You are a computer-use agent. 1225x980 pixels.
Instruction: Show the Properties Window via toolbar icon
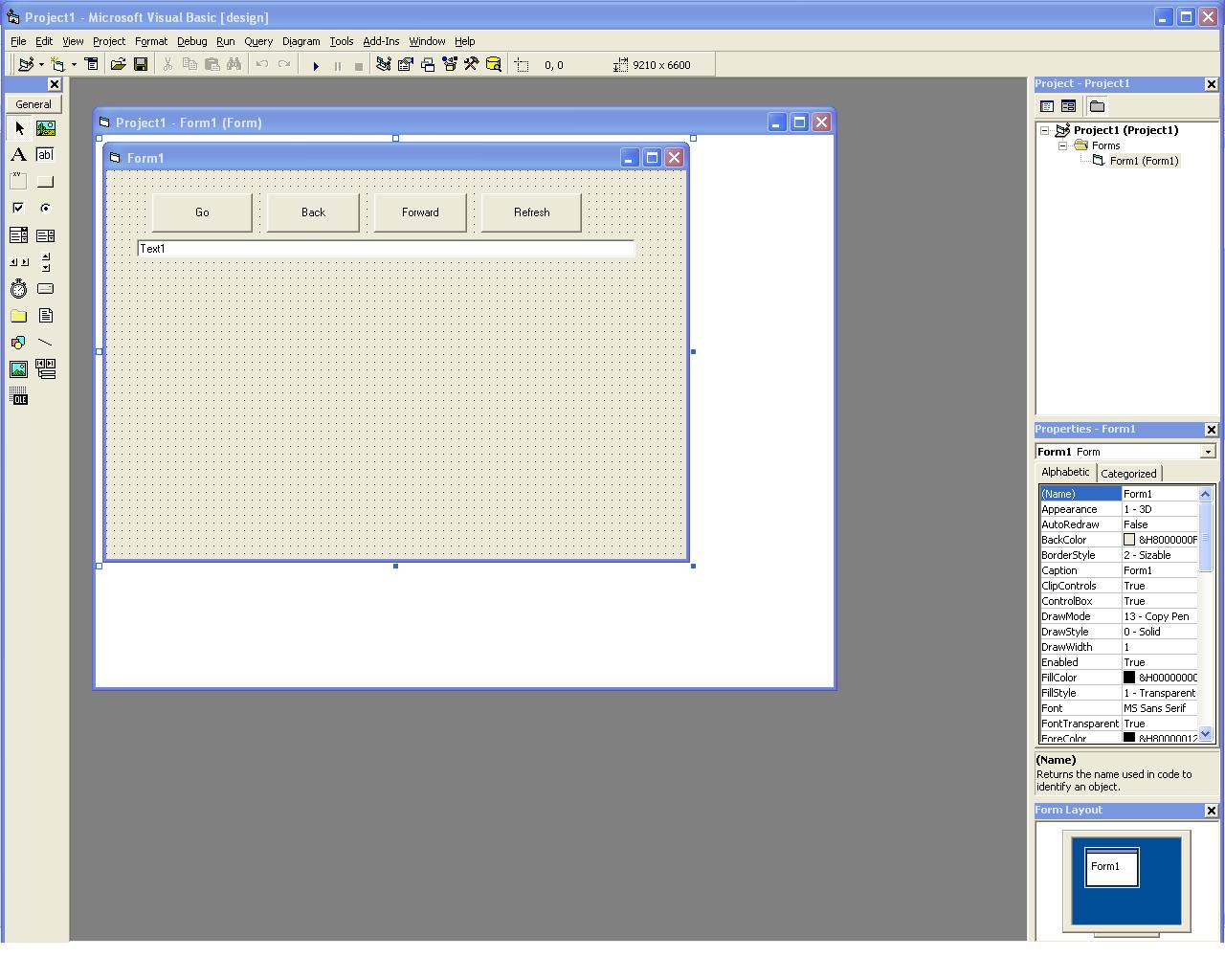pyautogui.click(x=406, y=65)
